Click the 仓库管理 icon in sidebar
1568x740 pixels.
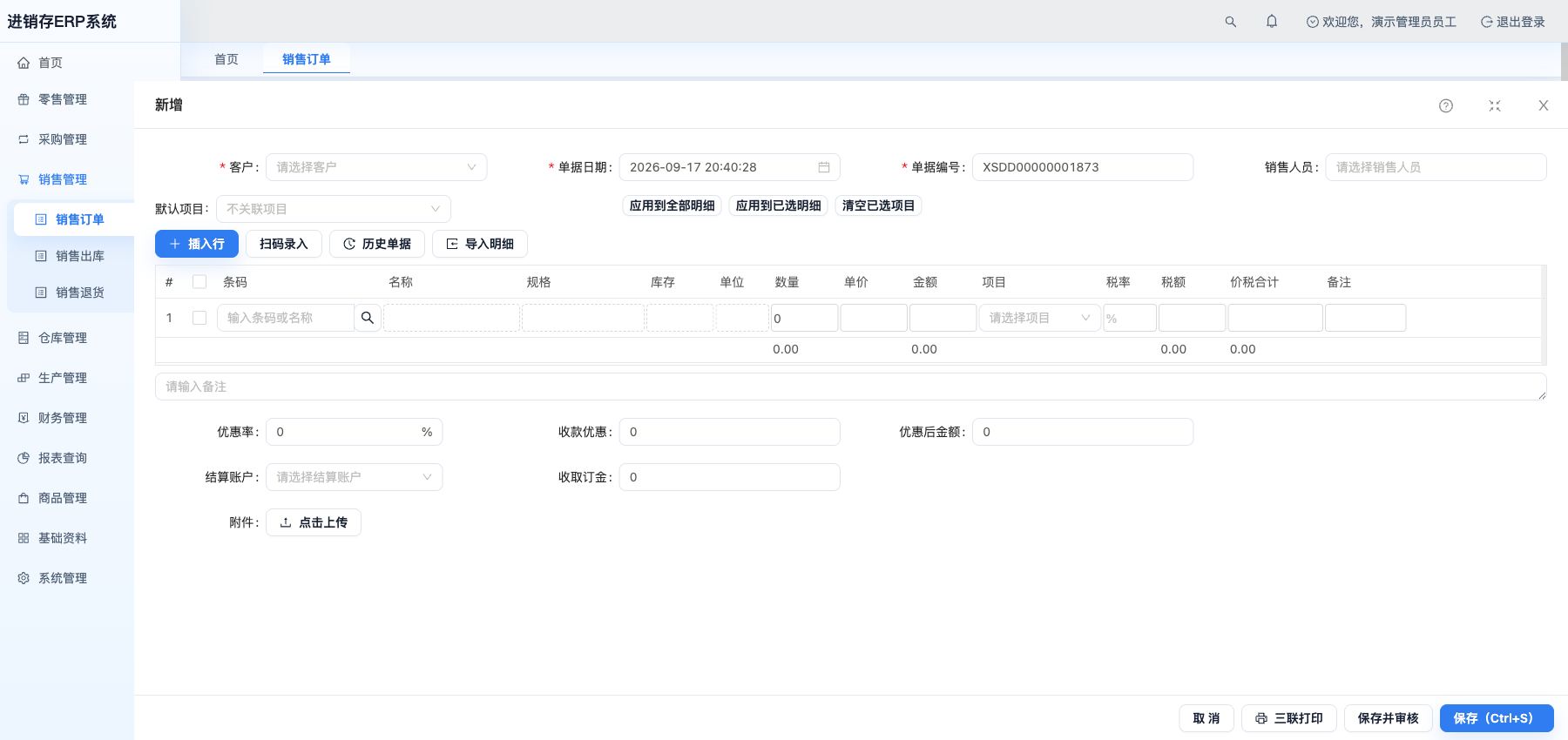pos(24,338)
